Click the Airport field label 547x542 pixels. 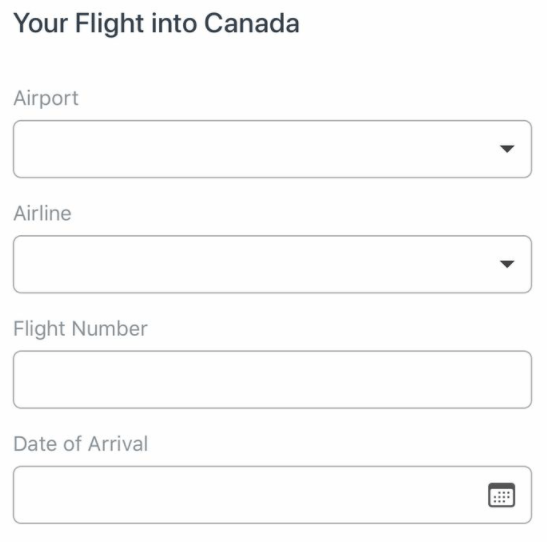point(46,98)
